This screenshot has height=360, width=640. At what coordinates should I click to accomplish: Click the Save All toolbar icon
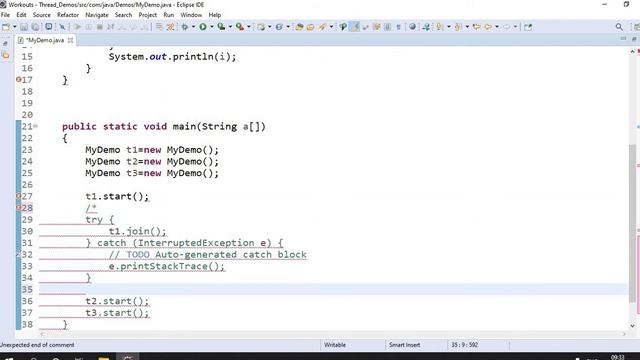[36, 27]
